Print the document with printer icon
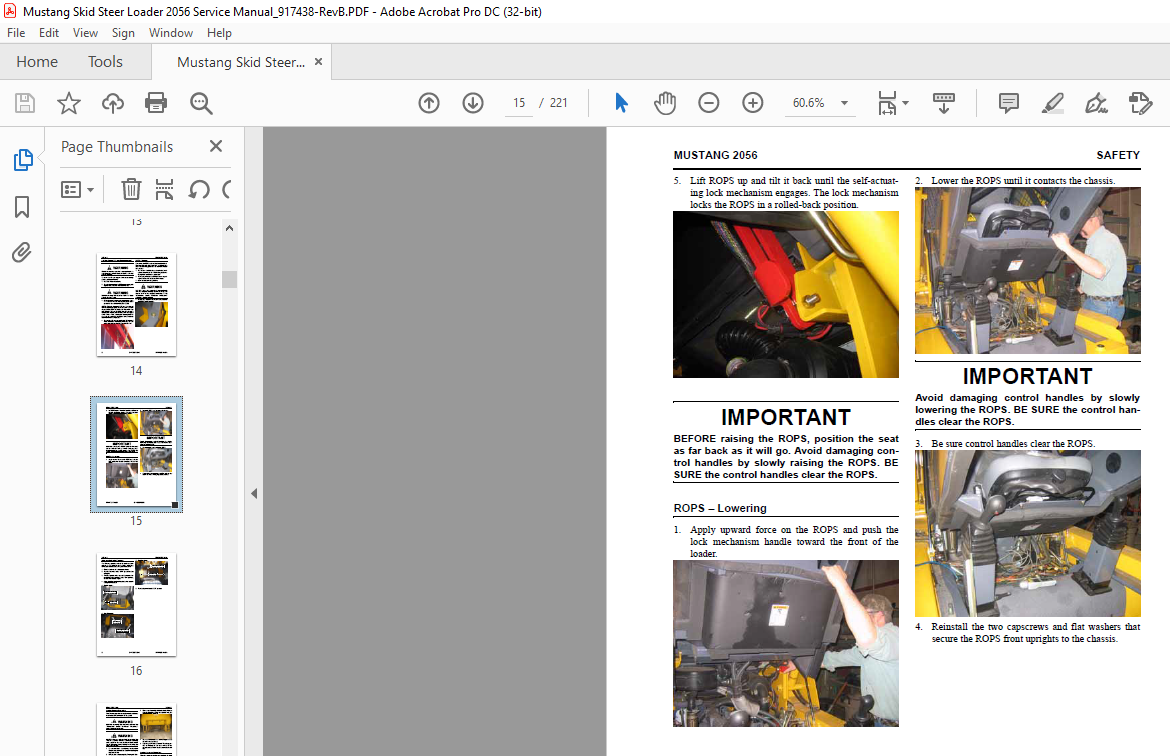This screenshot has height=756, width=1170. 156,103
